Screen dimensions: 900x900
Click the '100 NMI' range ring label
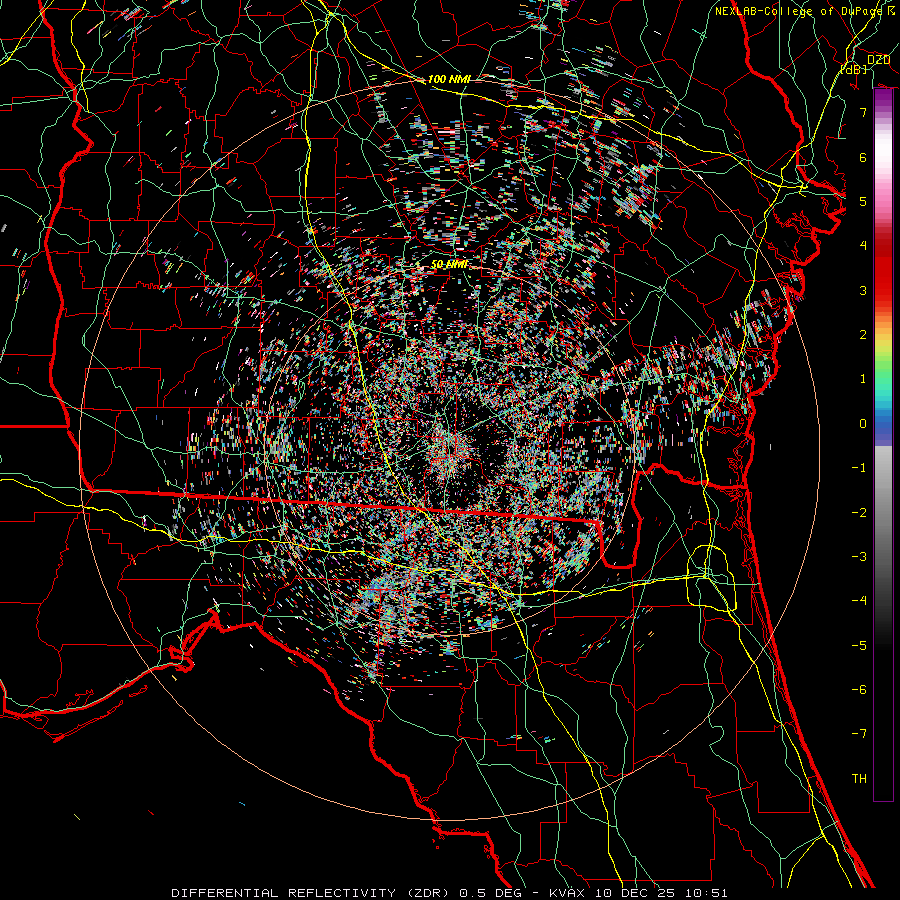(449, 79)
